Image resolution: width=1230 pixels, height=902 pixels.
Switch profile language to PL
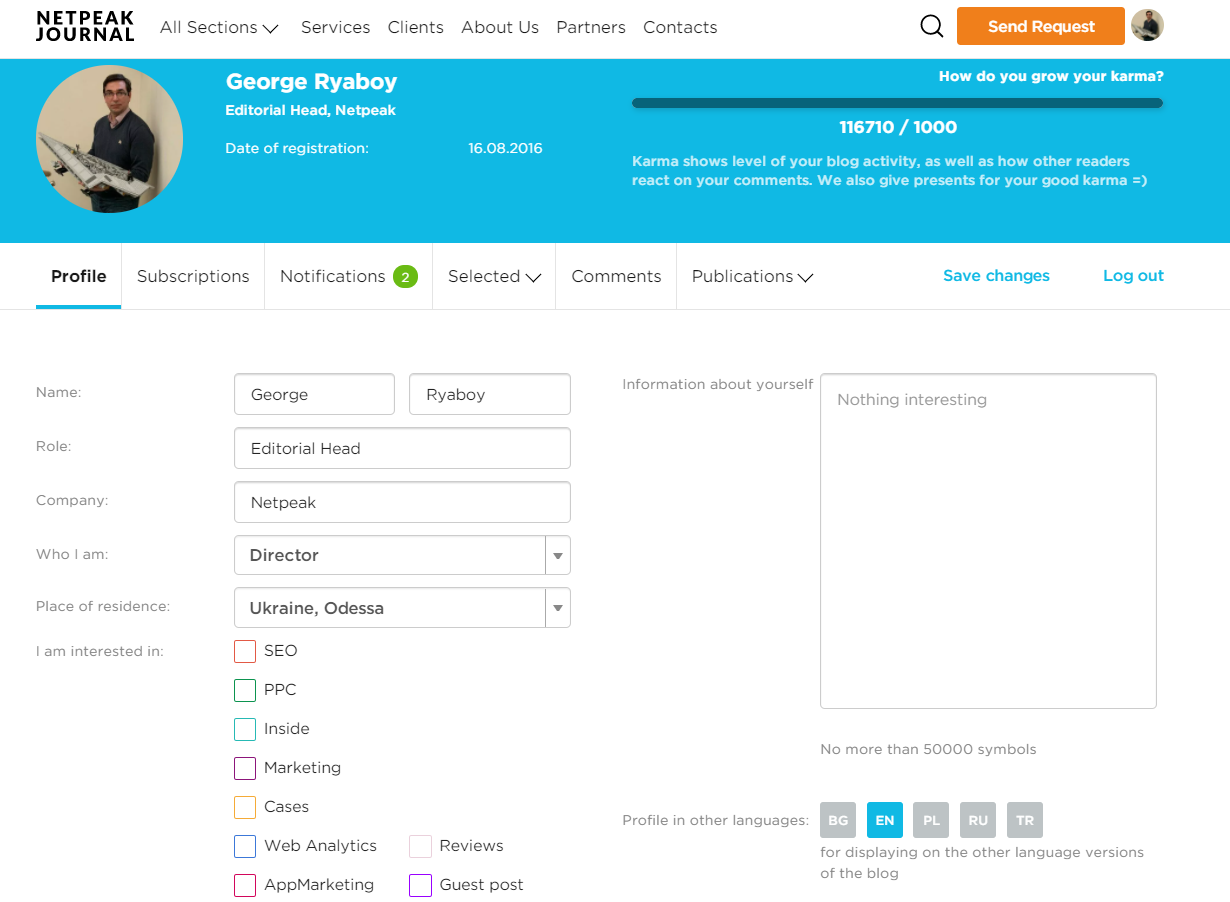tap(931, 820)
